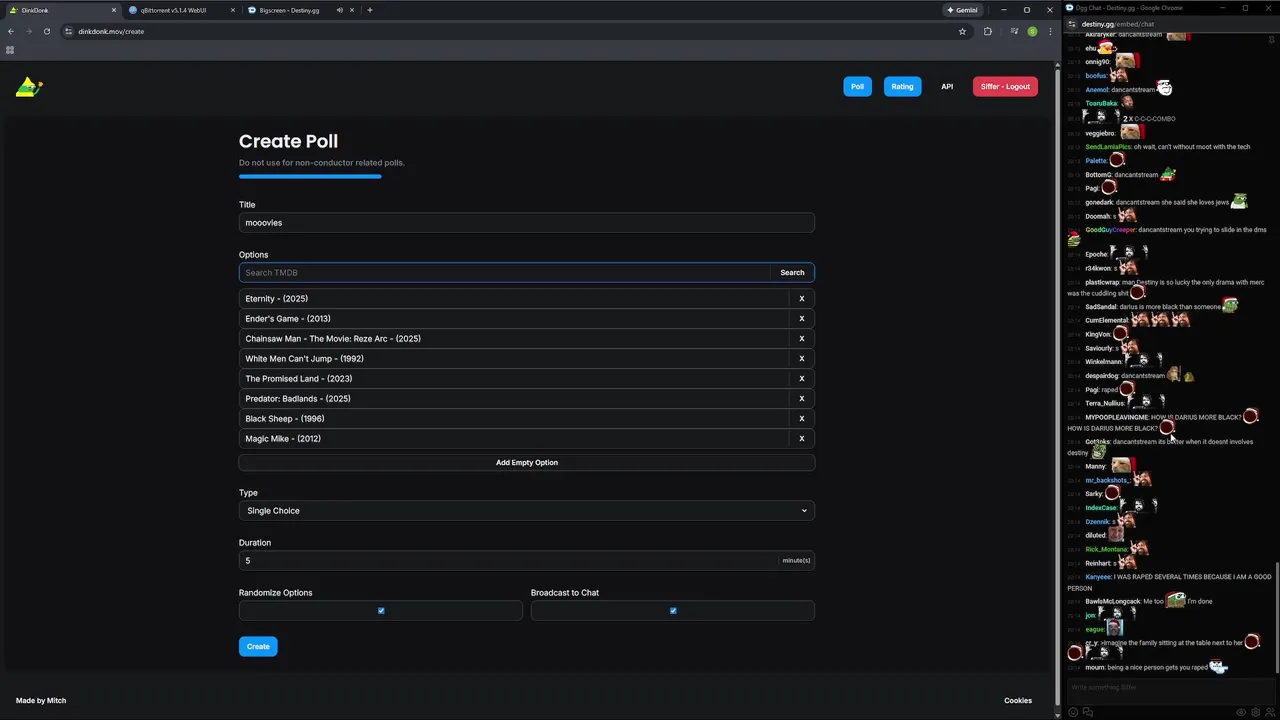Viewport: 1280px width, 720px height.
Task: Open chat settings gear icon
Action: coord(1256,712)
